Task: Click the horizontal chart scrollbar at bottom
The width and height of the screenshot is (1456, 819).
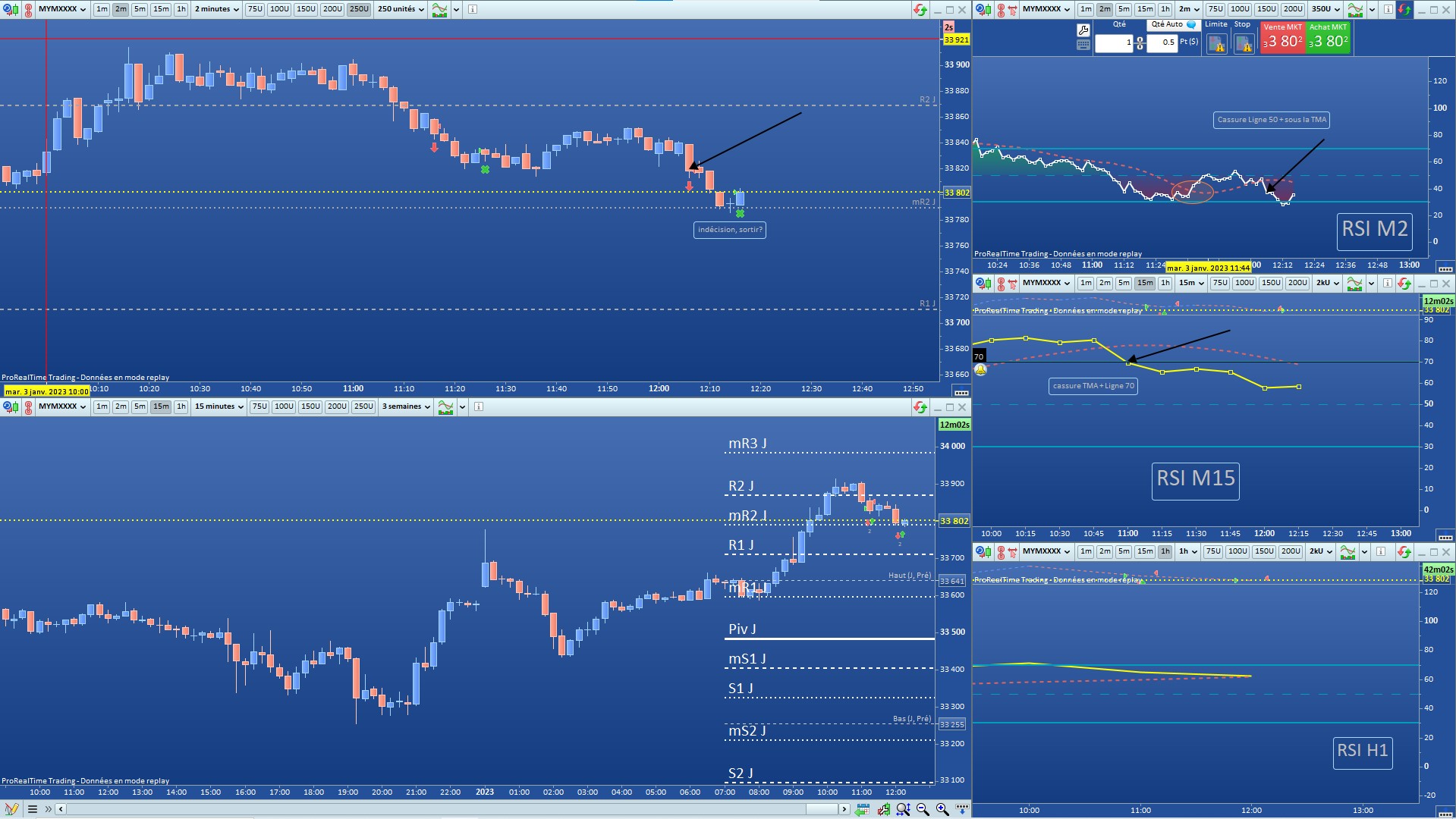Action: pos(454,810)
